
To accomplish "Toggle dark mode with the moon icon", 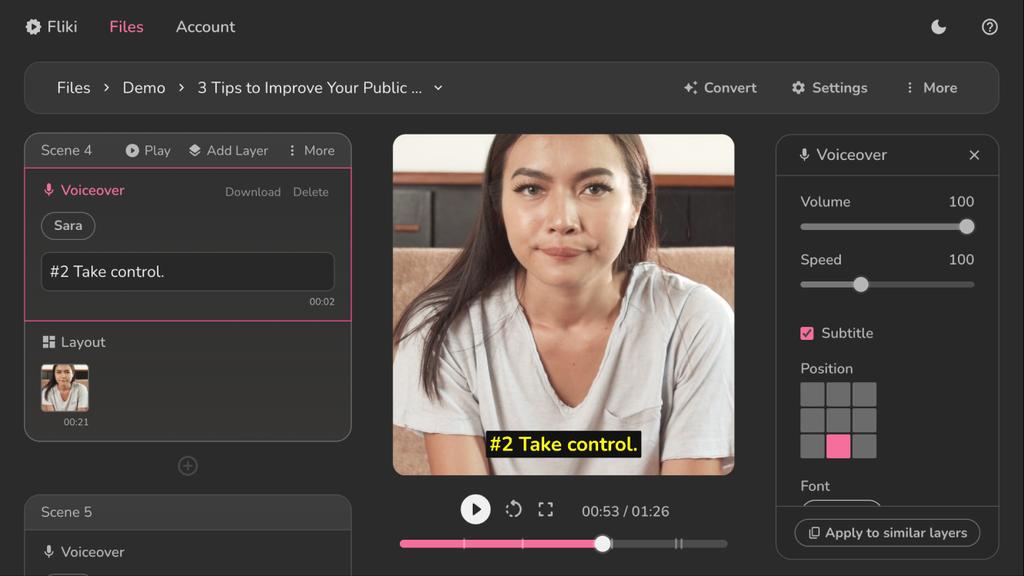I will pyautogui.click(x=938, y=27).
